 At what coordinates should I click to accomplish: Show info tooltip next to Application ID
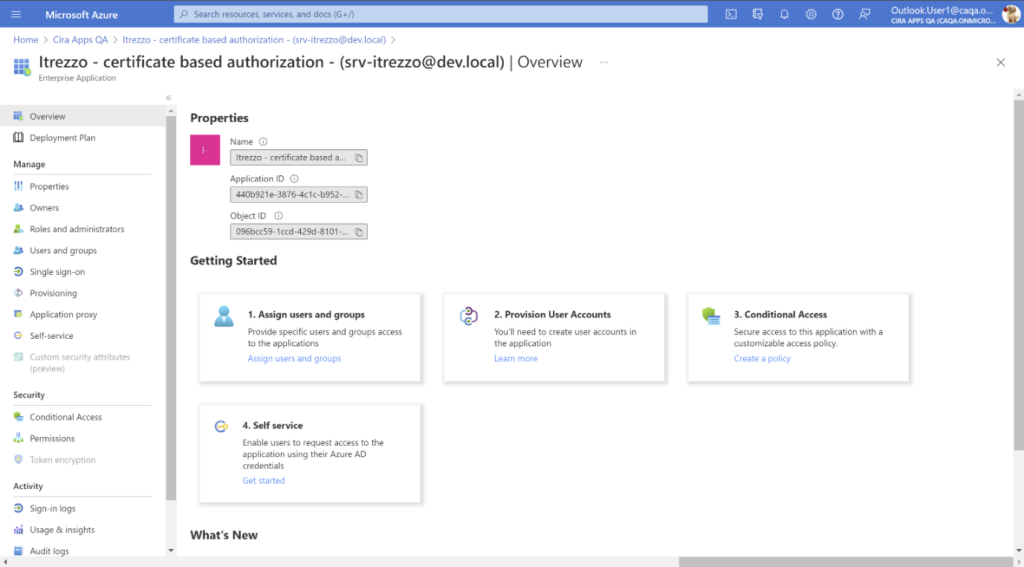tap(294, 179)
